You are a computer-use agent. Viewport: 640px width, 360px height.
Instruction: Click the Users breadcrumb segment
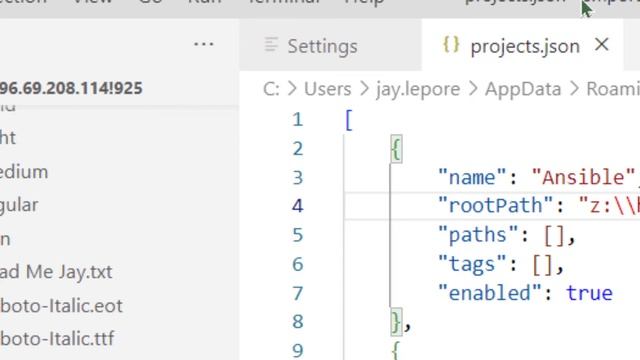point(327,89)
